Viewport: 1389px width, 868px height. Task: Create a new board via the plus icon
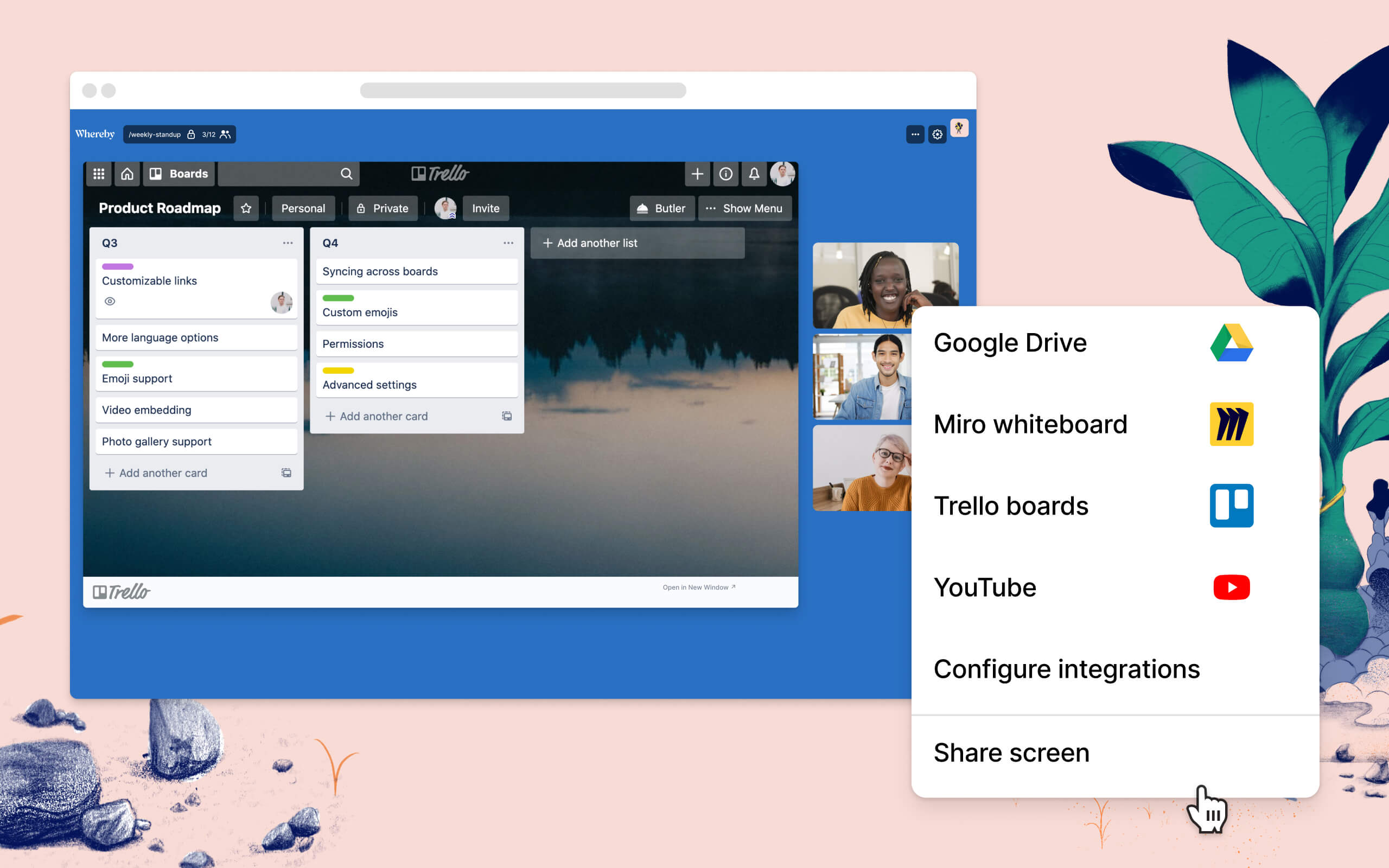pos(697,174)
